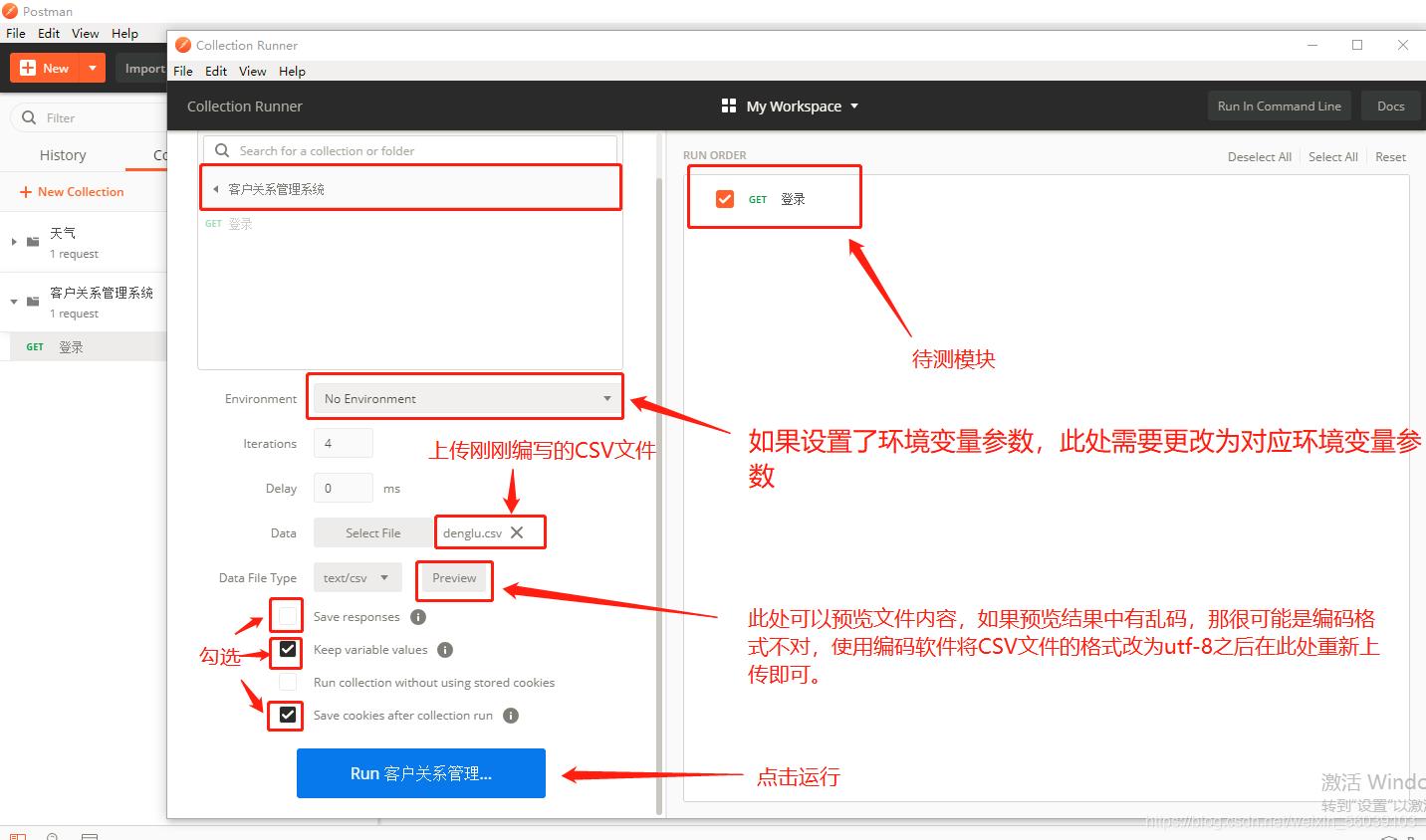This screenshot has width=1426, height=840.
Task: Open the My Workspace dropdown
Action: pyautogui.click(x=803, y=105)
